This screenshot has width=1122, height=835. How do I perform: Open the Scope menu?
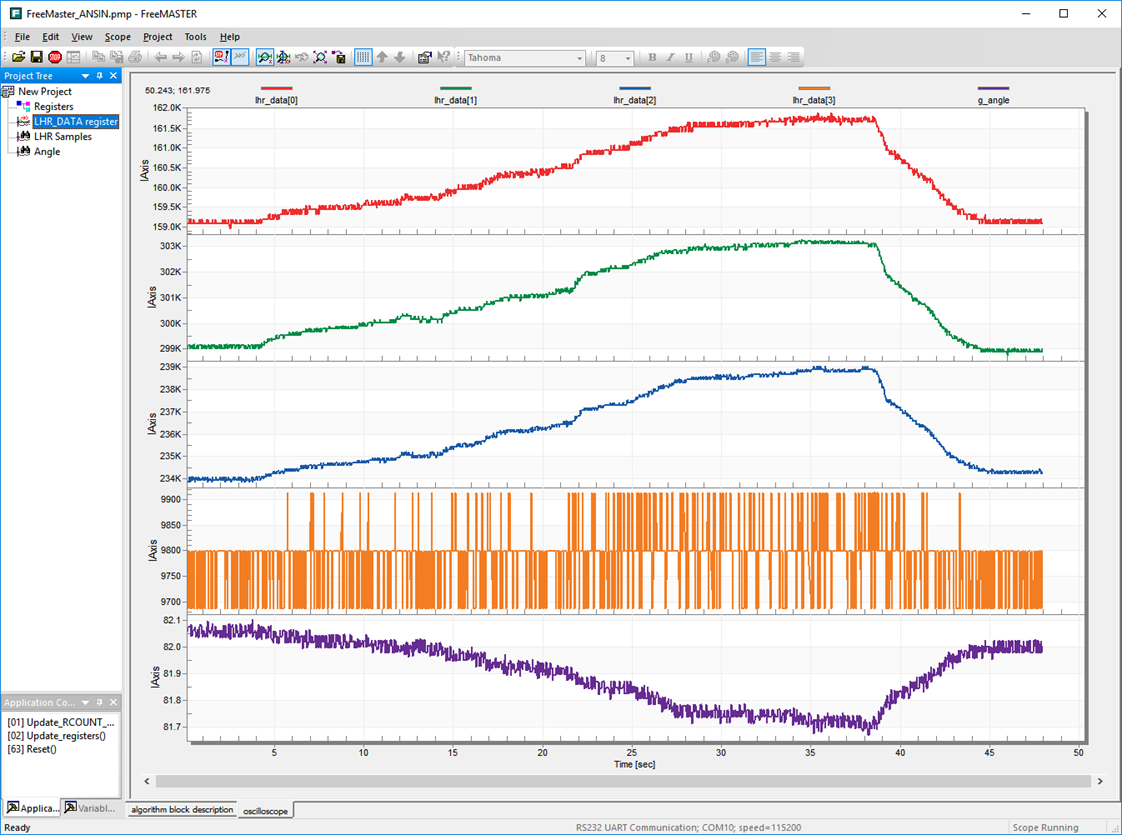coord(117,36)
